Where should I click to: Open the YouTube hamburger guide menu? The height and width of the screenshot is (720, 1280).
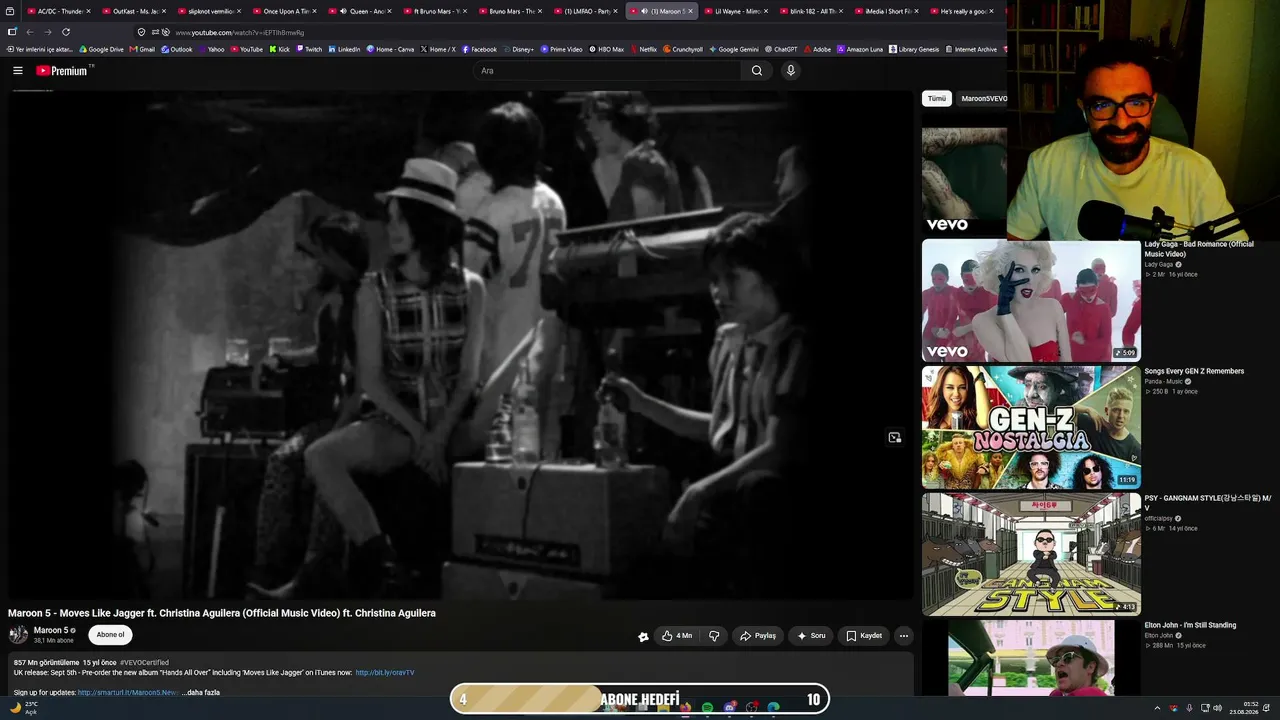point(18,71)
